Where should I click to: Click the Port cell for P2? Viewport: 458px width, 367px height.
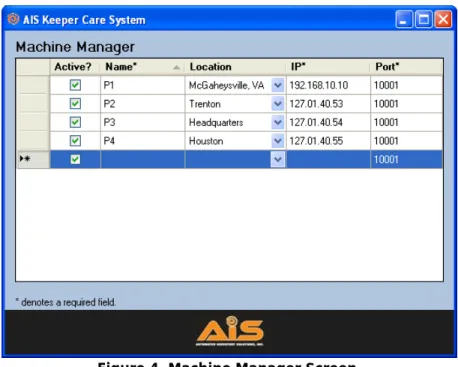coord(407,104)
